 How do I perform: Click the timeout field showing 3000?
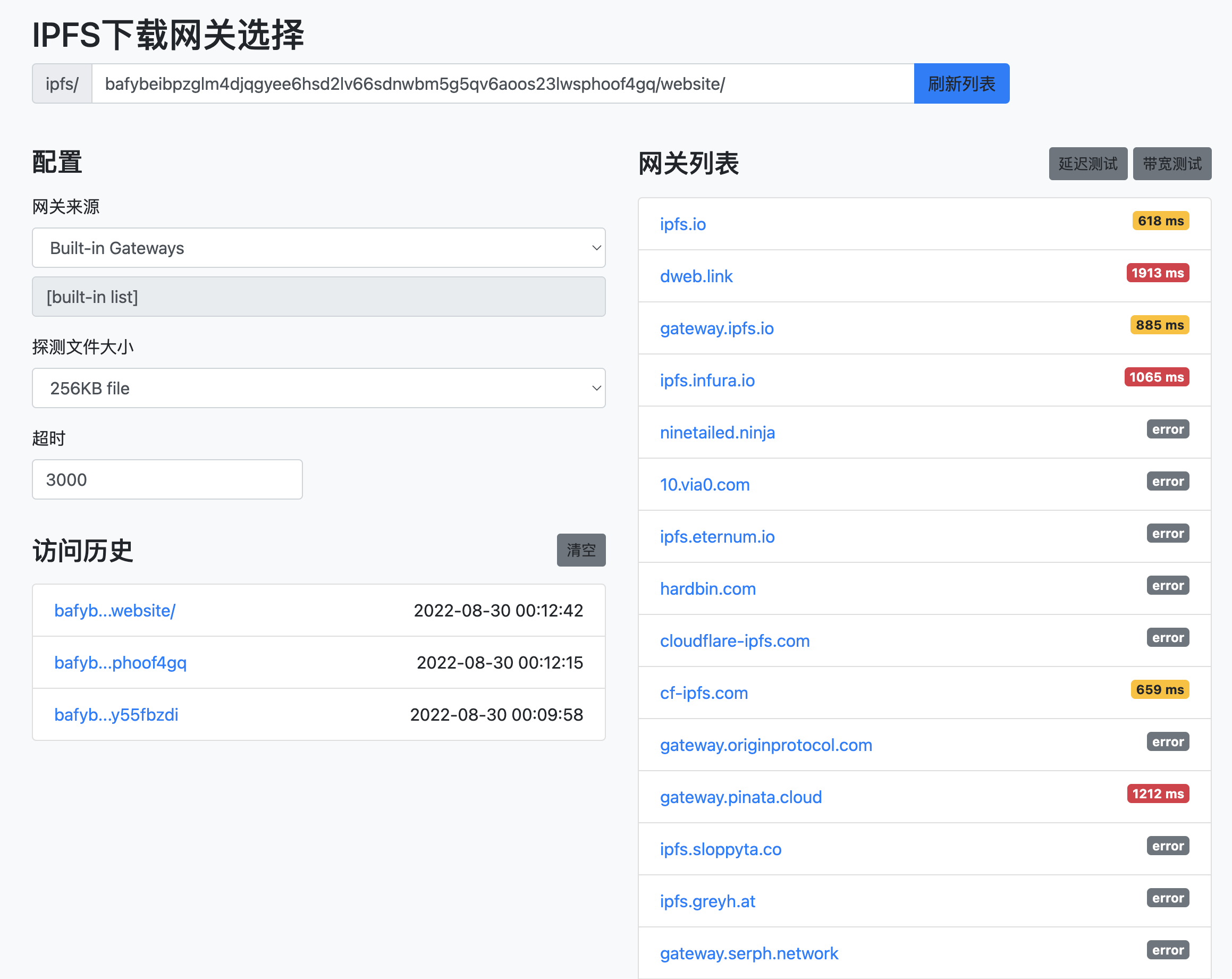point(167,479)
